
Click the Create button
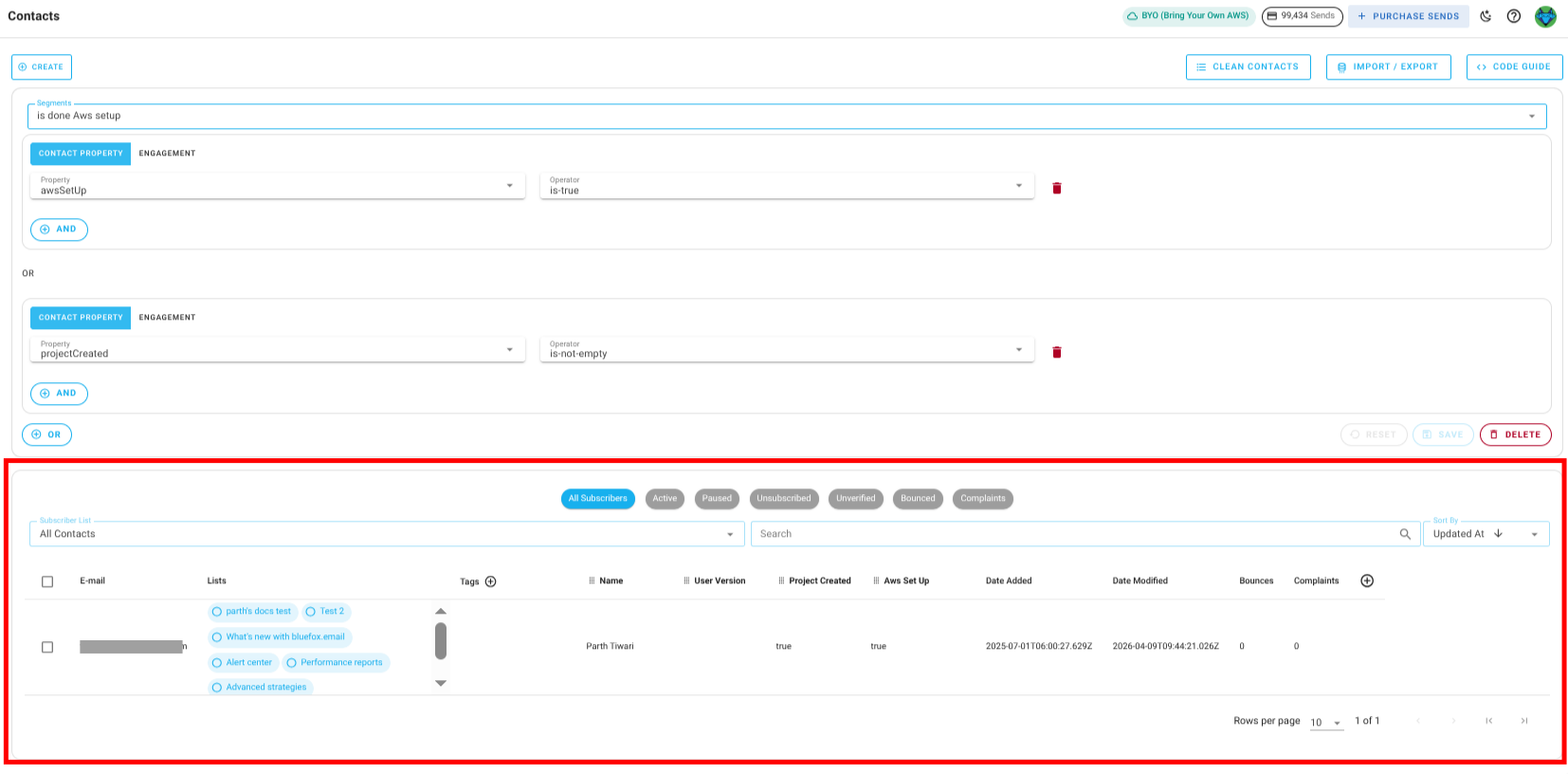click(42, 67)
